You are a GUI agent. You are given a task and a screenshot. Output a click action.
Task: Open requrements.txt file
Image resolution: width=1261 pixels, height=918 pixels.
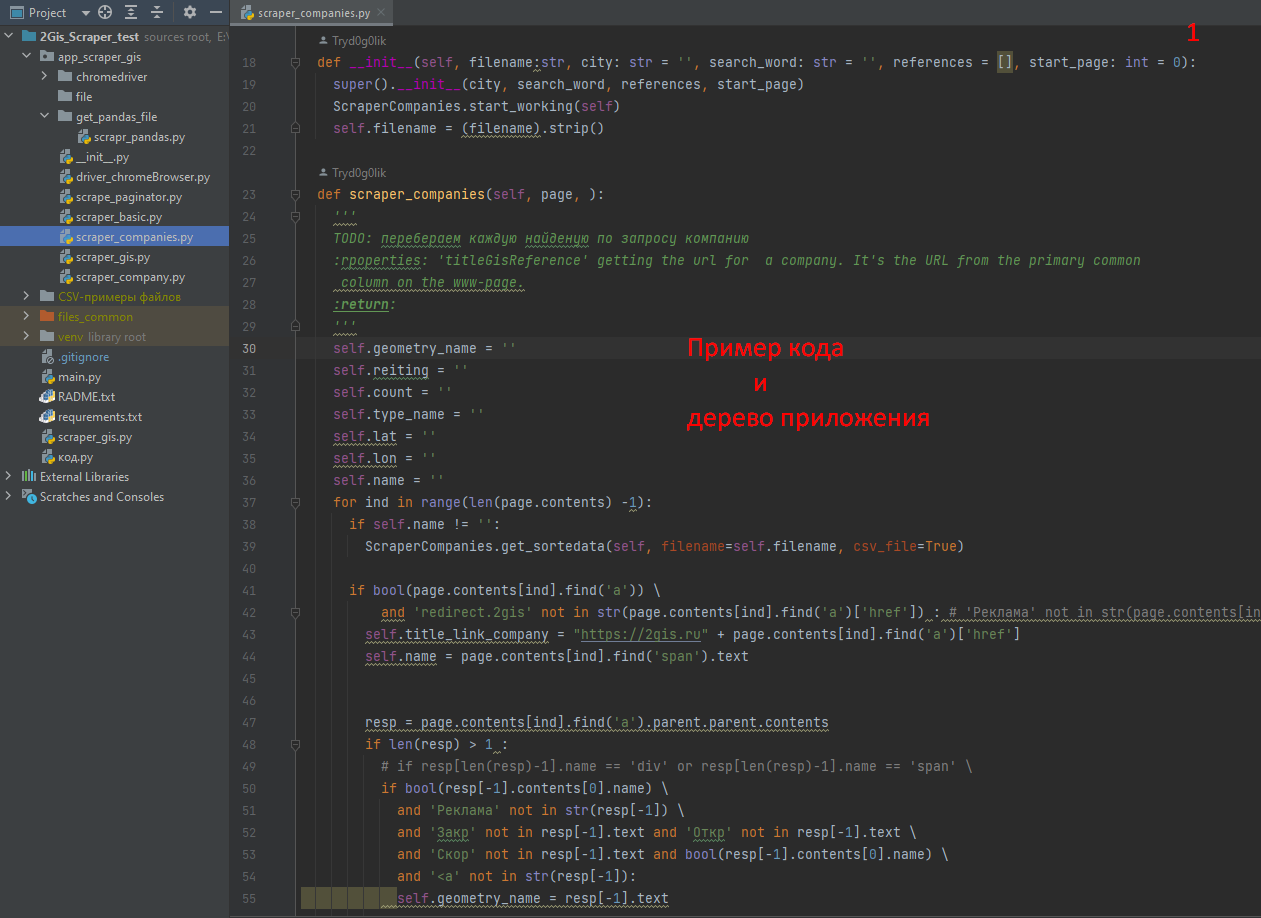click(99, 417)
